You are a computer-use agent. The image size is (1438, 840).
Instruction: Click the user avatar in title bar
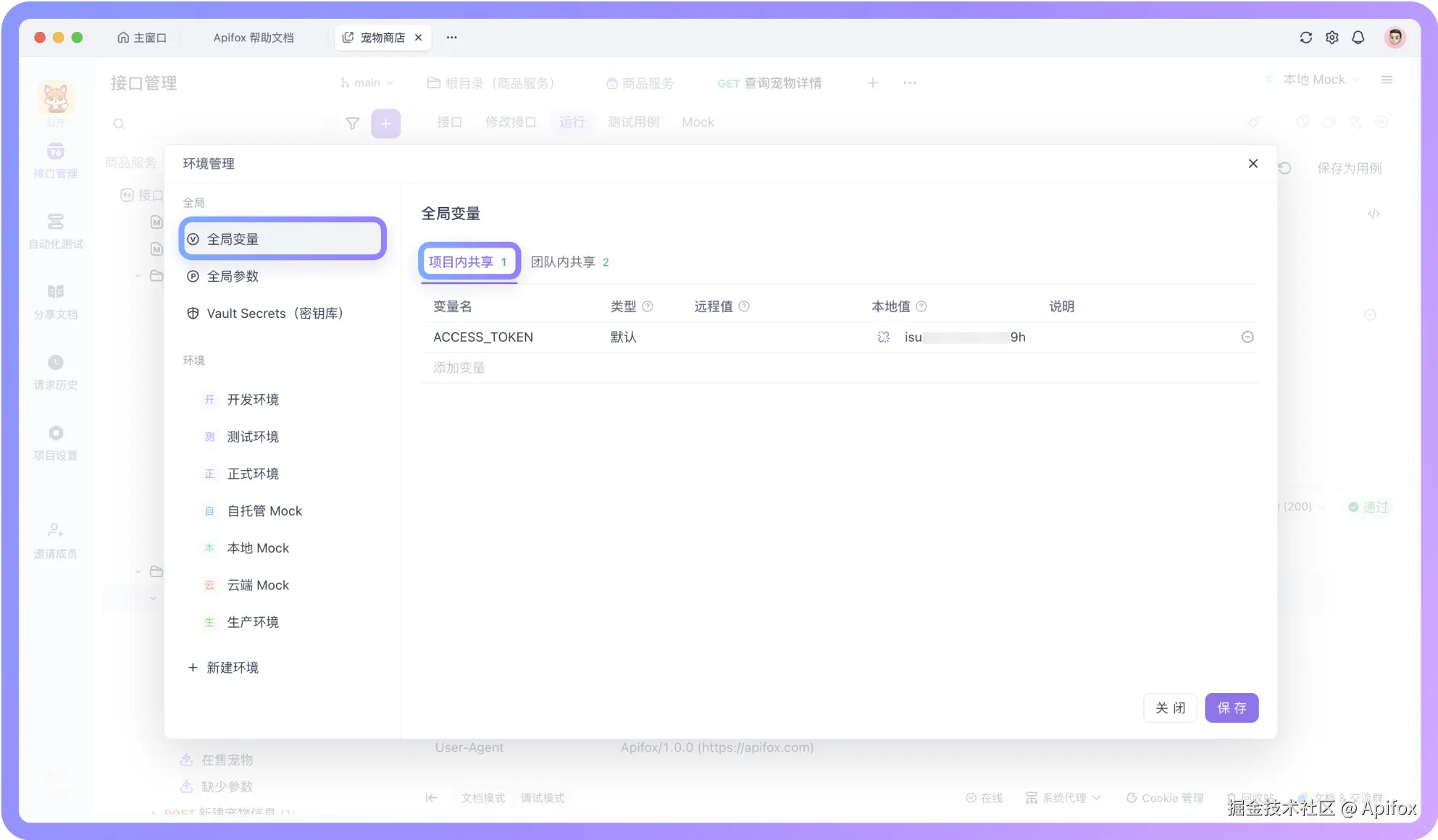click(1394, 38)
